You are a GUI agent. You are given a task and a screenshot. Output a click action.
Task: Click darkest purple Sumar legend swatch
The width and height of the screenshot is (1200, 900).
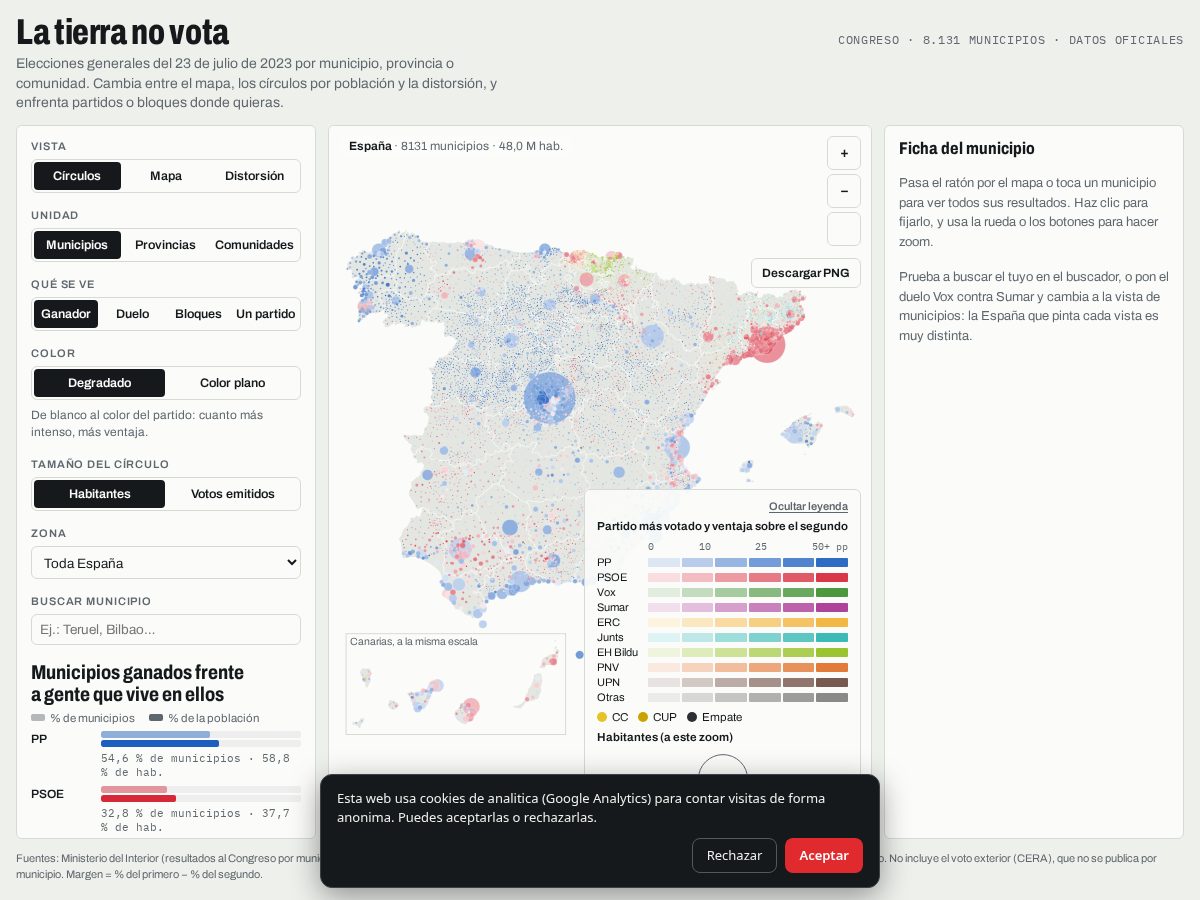click(832, 607)
